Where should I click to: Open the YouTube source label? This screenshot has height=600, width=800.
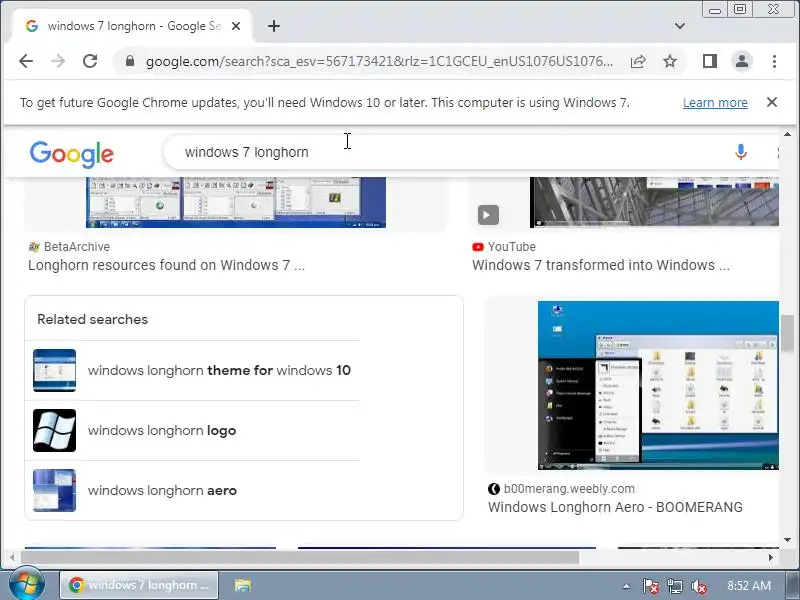(x=504, y=247)
